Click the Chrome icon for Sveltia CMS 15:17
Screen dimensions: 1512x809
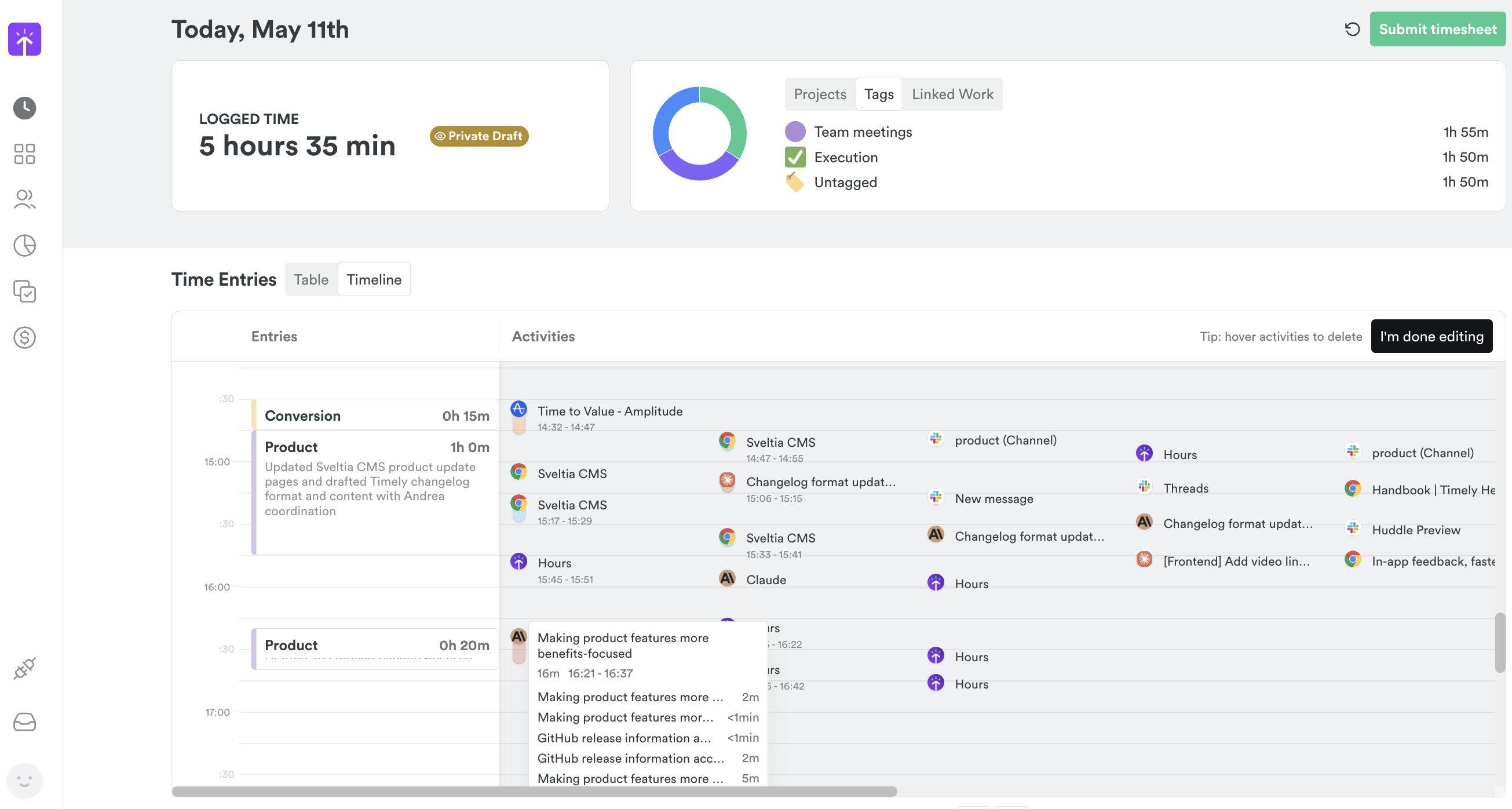[x=518, y=502]
